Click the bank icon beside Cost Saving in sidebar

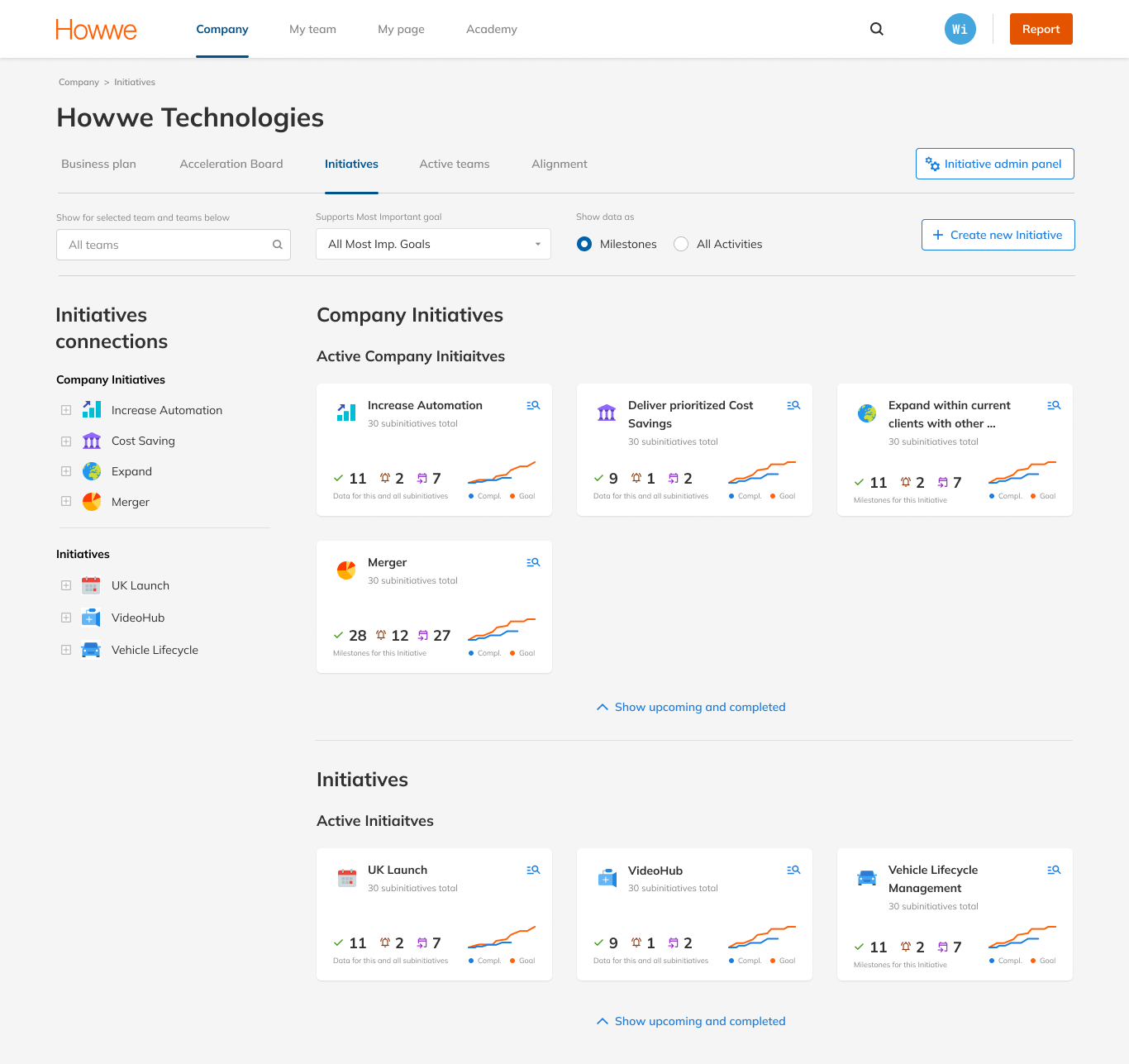pos(92,441)
